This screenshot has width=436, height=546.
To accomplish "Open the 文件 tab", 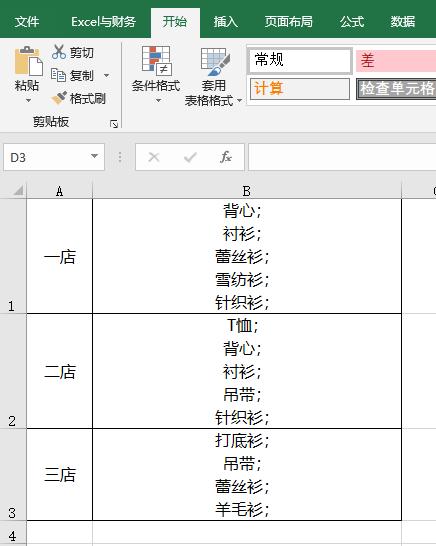I will (x=27, y=22).
